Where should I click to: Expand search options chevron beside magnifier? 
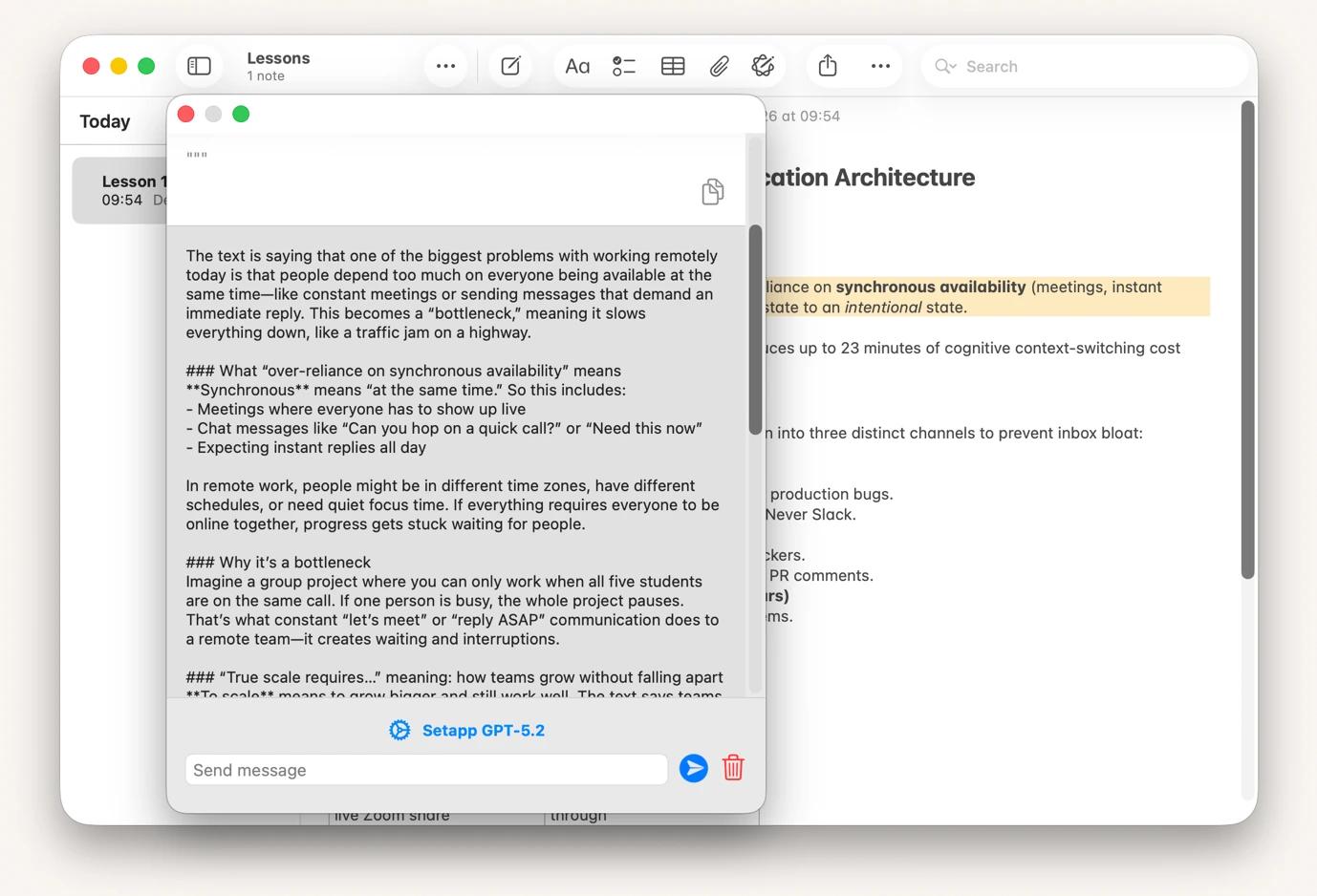(x=953, y=67)
